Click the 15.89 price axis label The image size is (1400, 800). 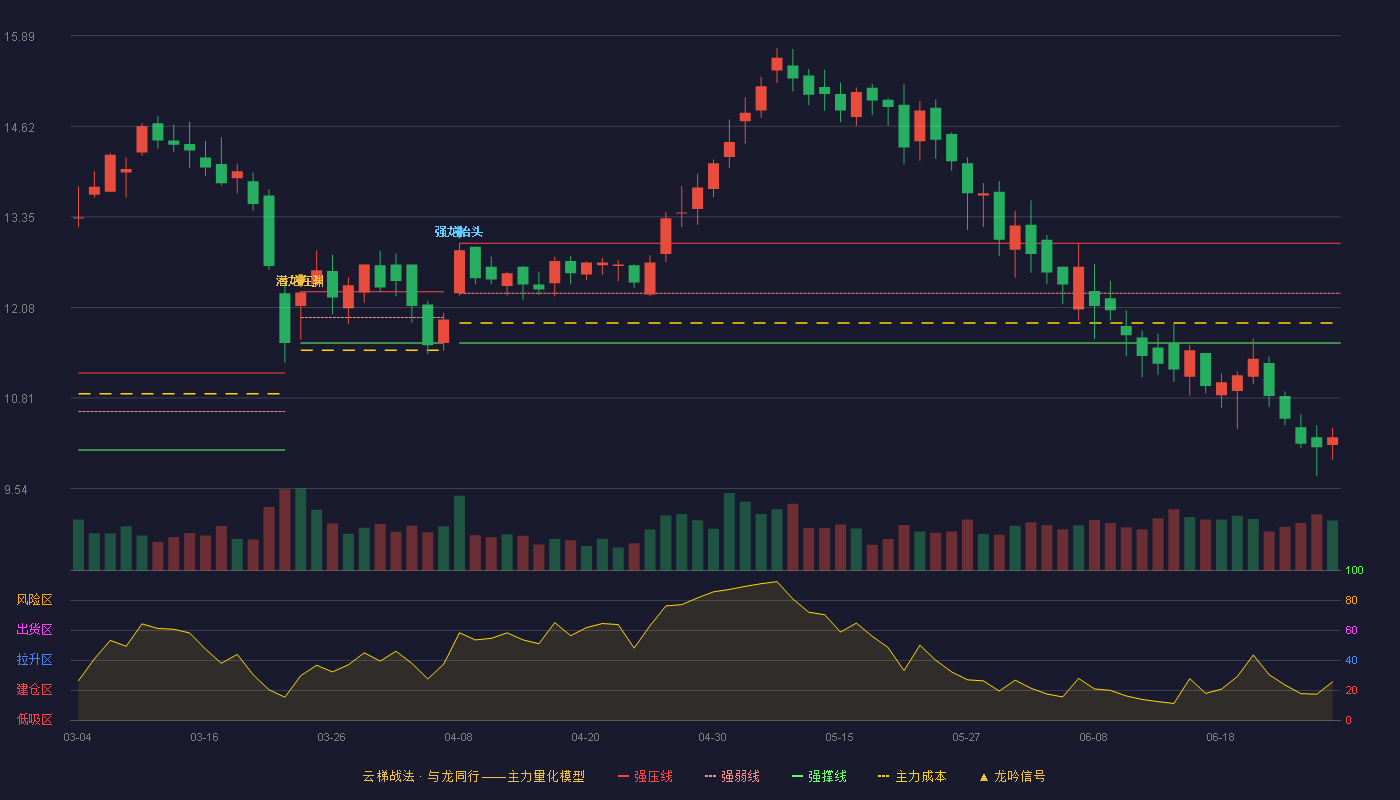[x=19, y=37]
